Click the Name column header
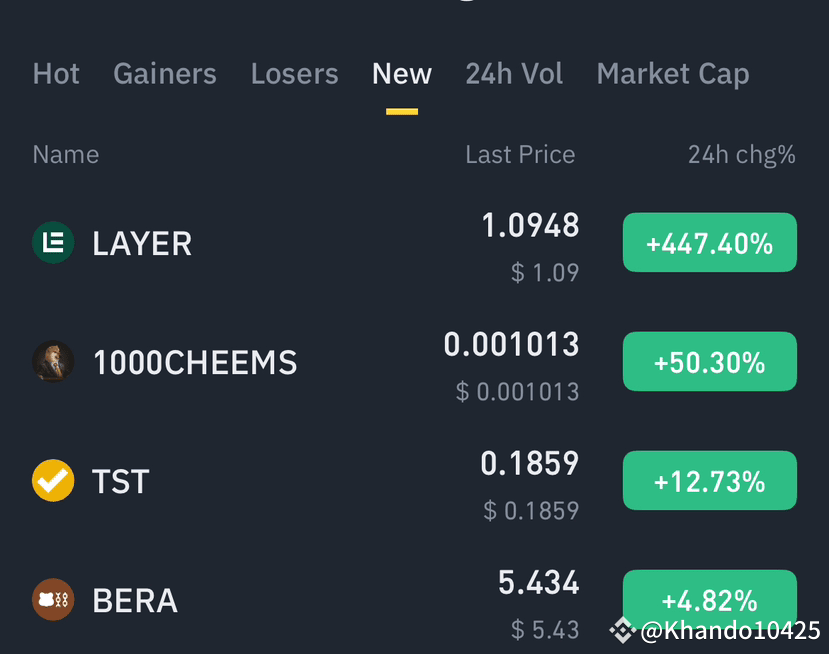This screenshot has width=829, height=654. [x=65, y=154]
